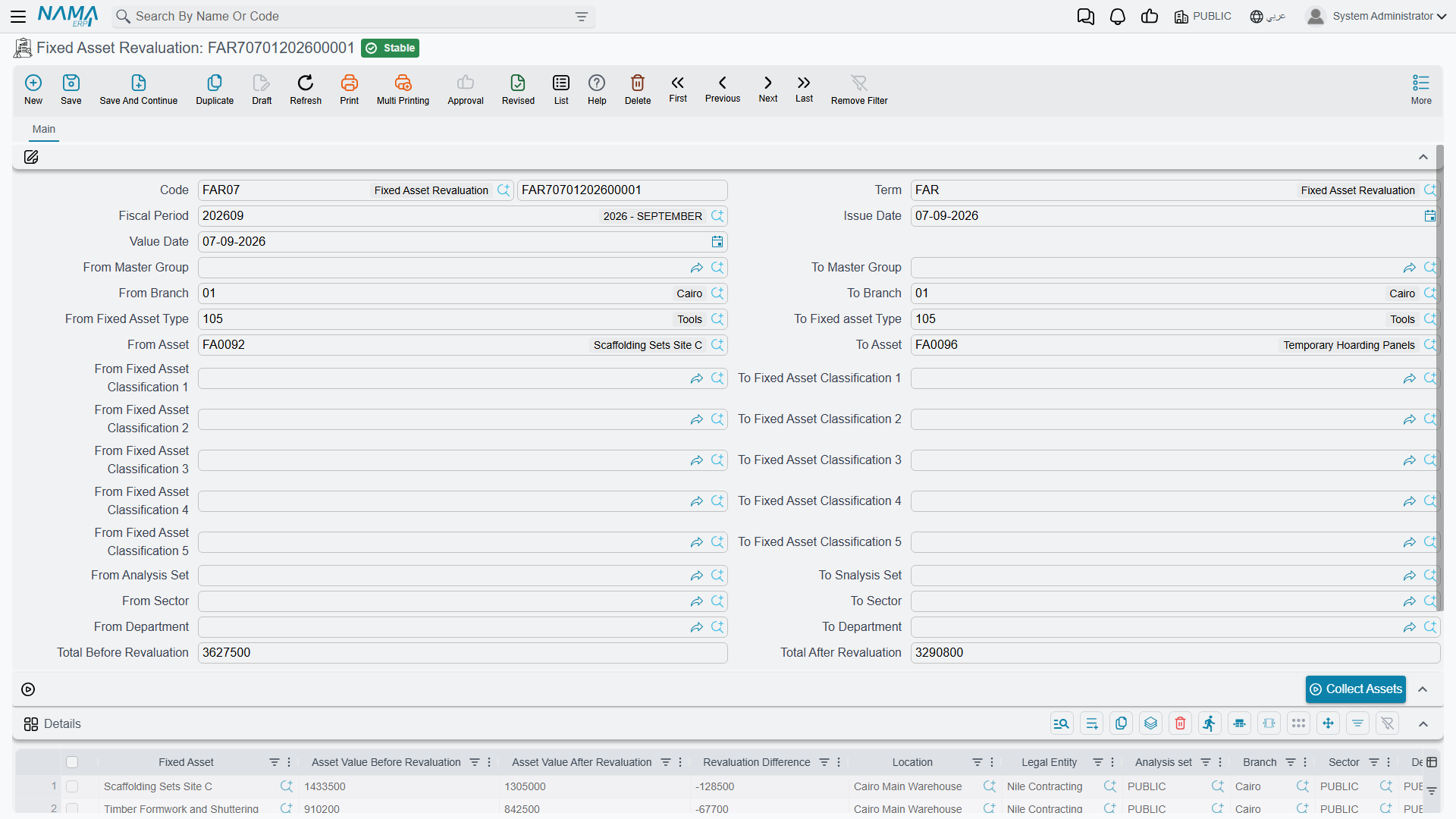Collapse the Details grid section

pos(1423,724)
